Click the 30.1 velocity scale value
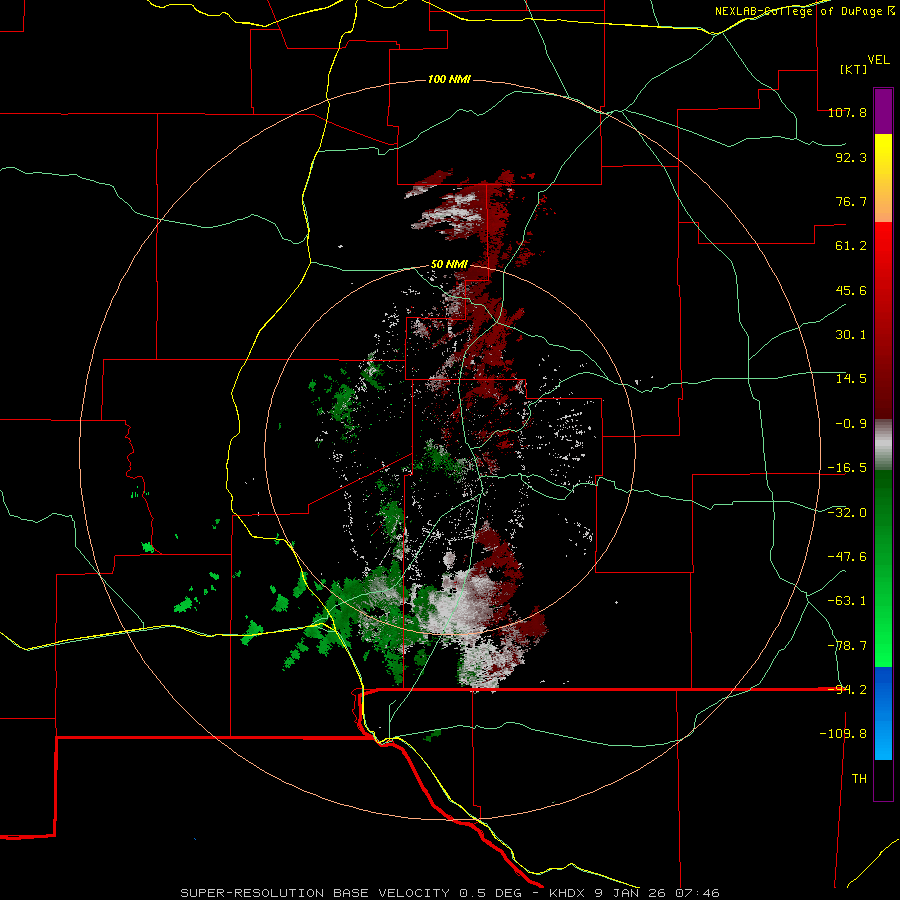This screenshot has width=900, height=900. [851, 335]
